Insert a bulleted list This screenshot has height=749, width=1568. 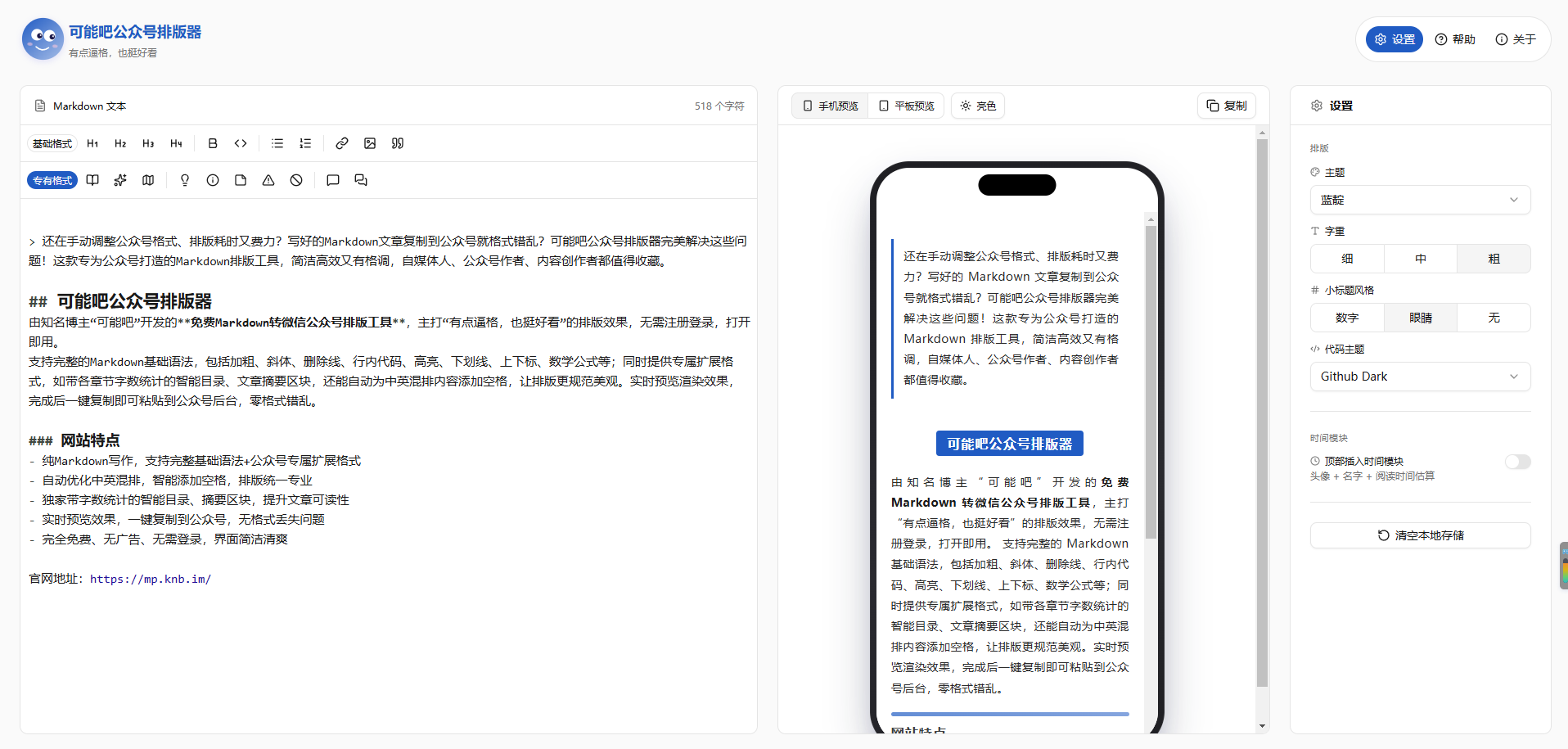pyautogui.click(x=277, y=143)
